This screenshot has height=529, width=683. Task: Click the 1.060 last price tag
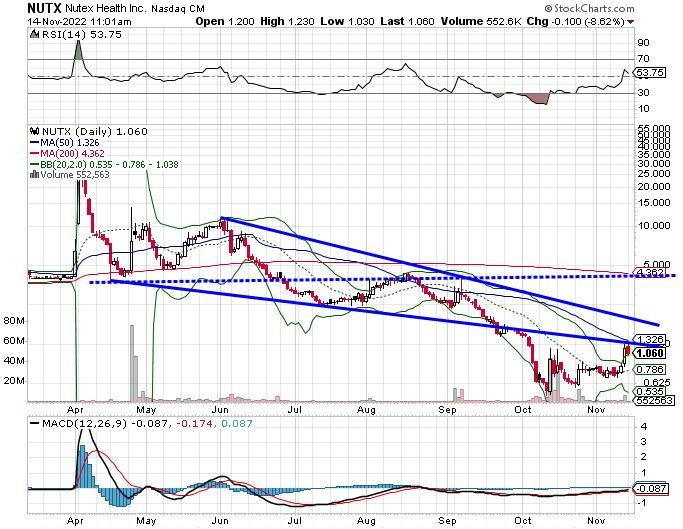pyautogui.click(x=650, y=353)
